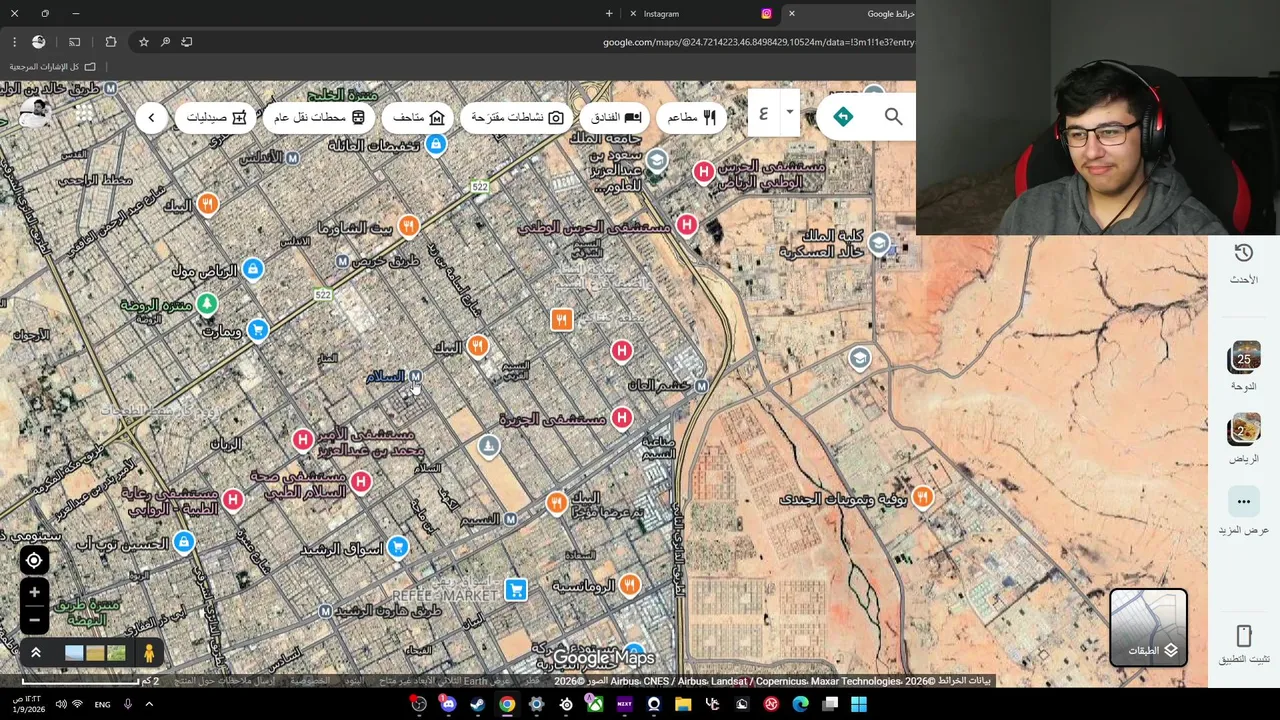Select the صيدليات (pharmacies) category chip
This screenshot has height=720, width=1280.
(x=216, y=118)
